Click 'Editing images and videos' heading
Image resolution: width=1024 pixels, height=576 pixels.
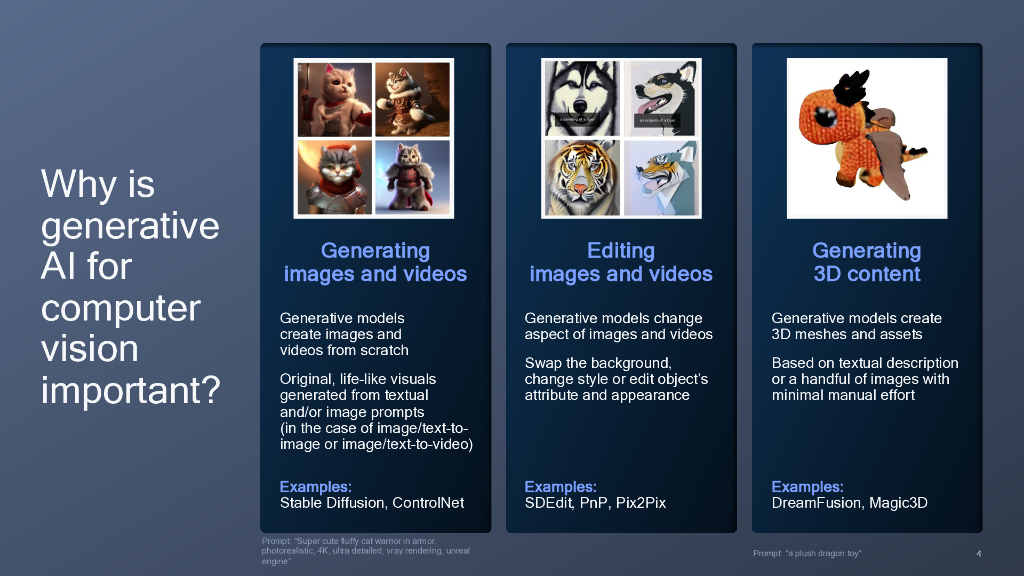[621, 262]
